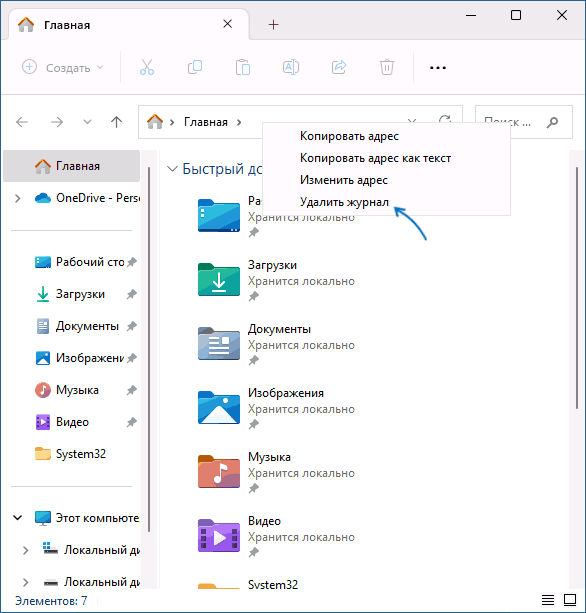Click the home icon in address bar
Screen dimensions: 586x613
[155, 122]
